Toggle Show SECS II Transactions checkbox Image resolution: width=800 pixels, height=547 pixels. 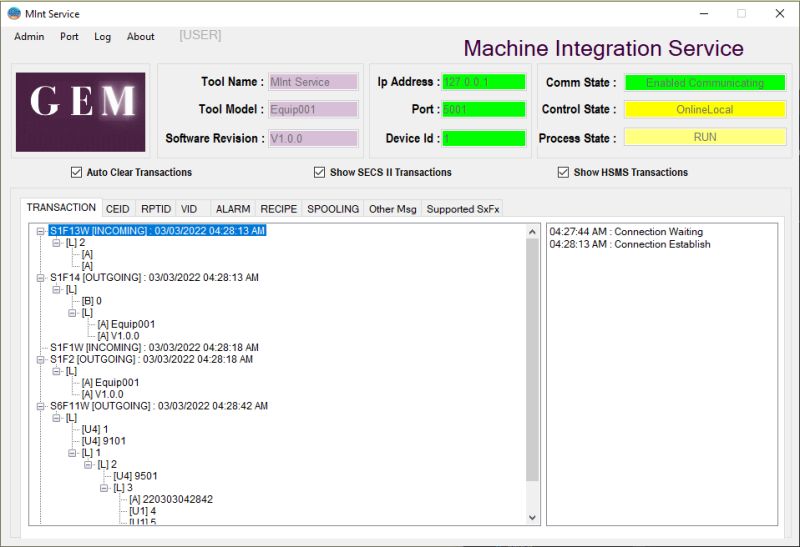319,172
